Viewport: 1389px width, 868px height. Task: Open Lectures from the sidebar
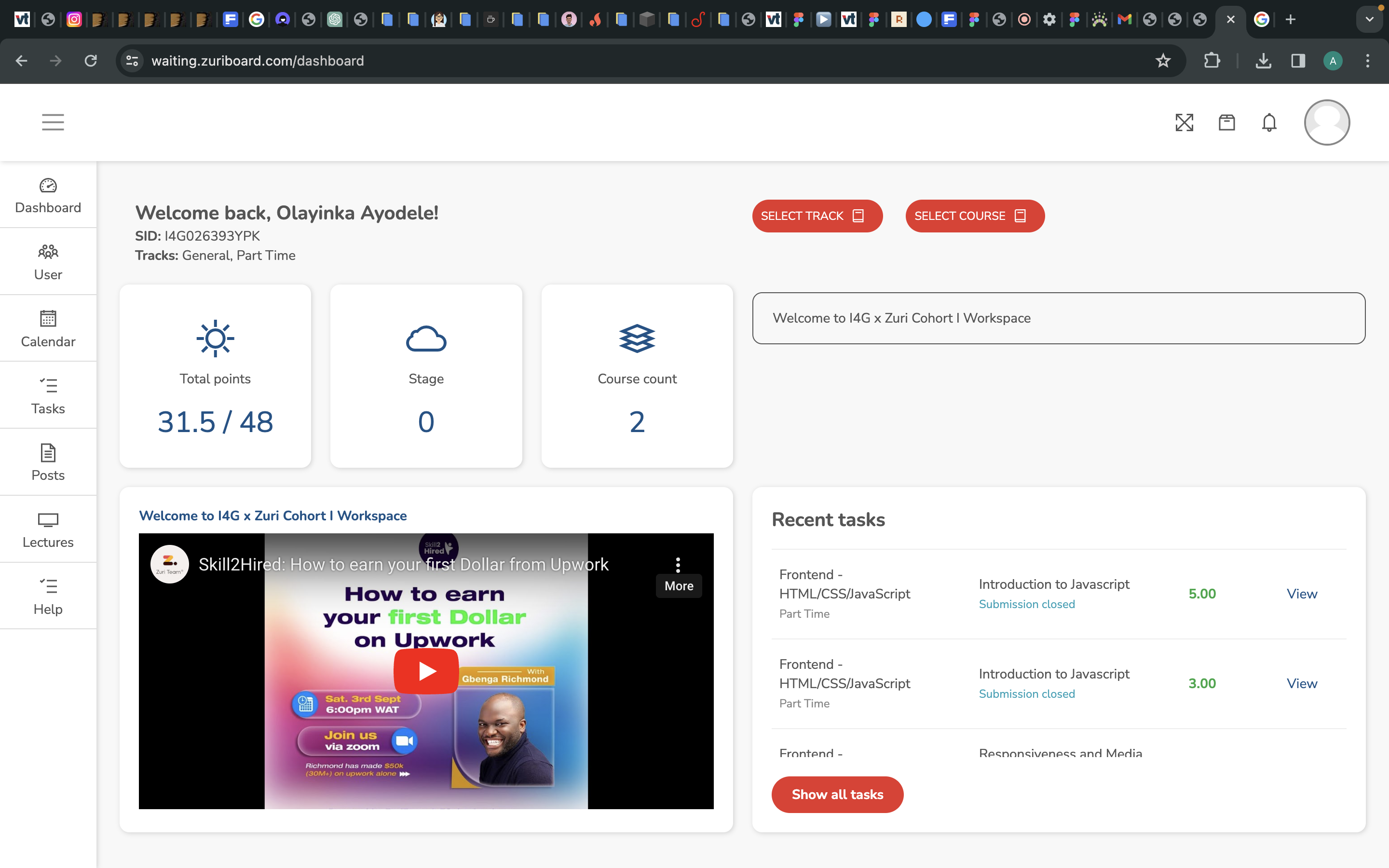click(48, 529)
